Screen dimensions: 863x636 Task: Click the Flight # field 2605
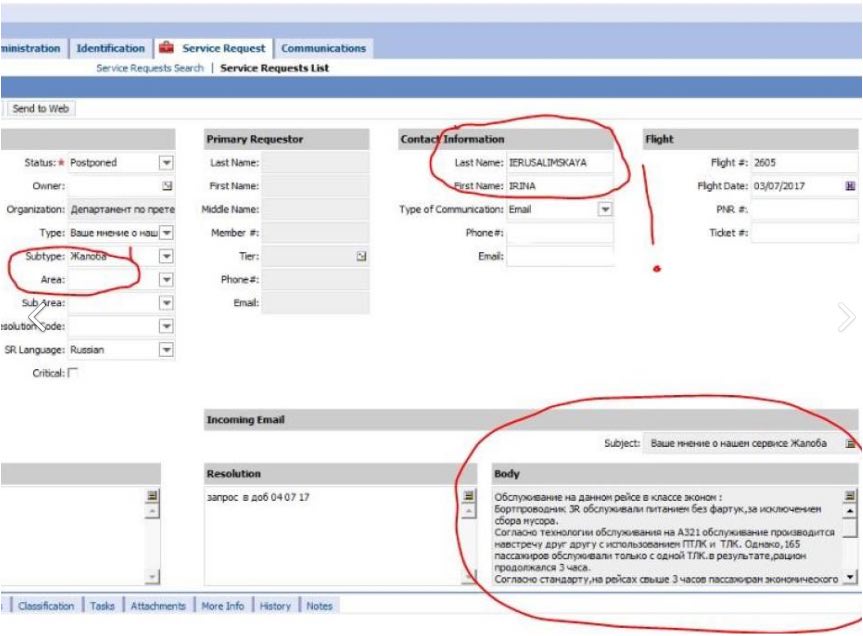click(804, 162)
